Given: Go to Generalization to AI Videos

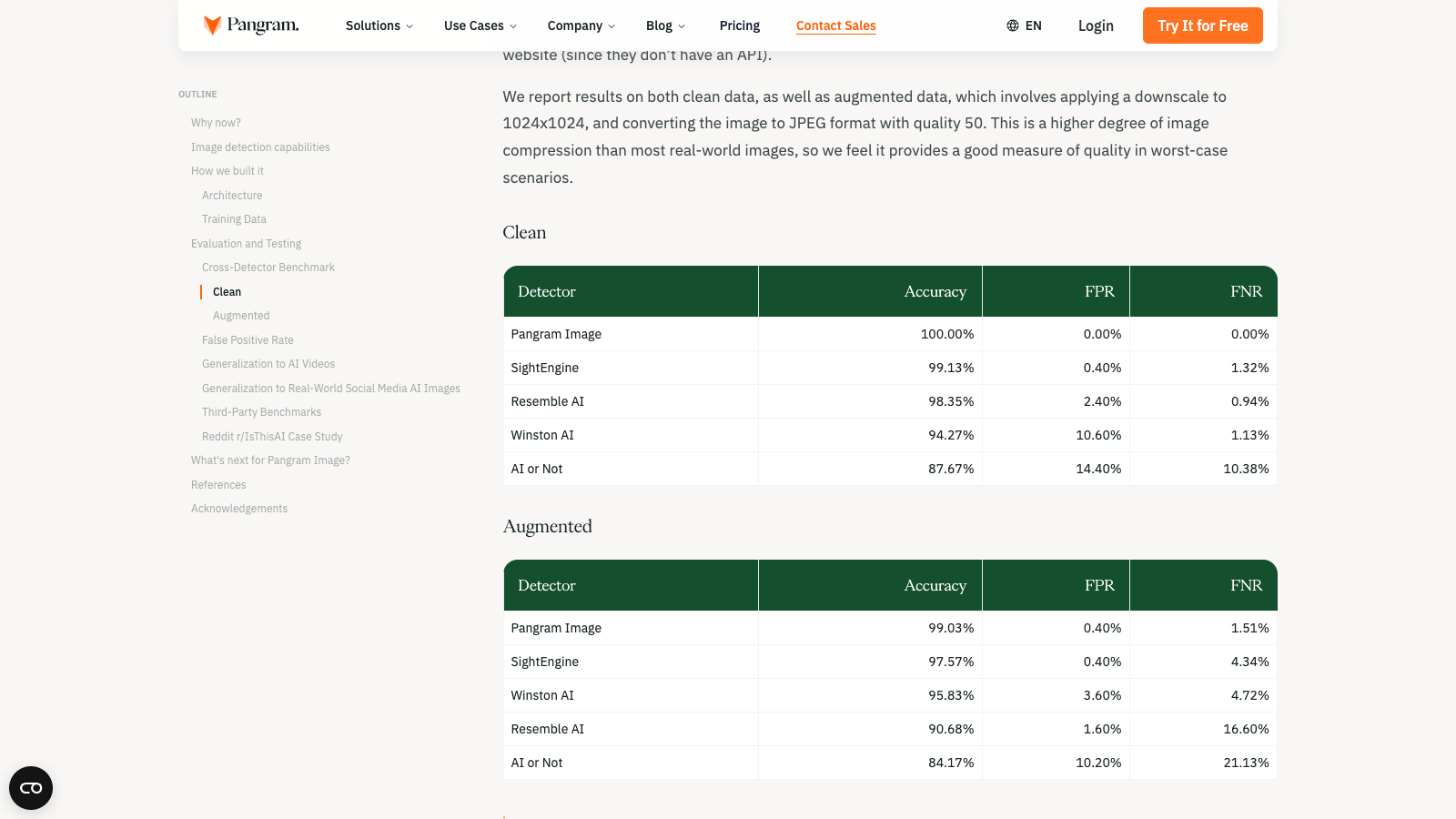Looking at the screenshot, I should (x=268, y=364).
